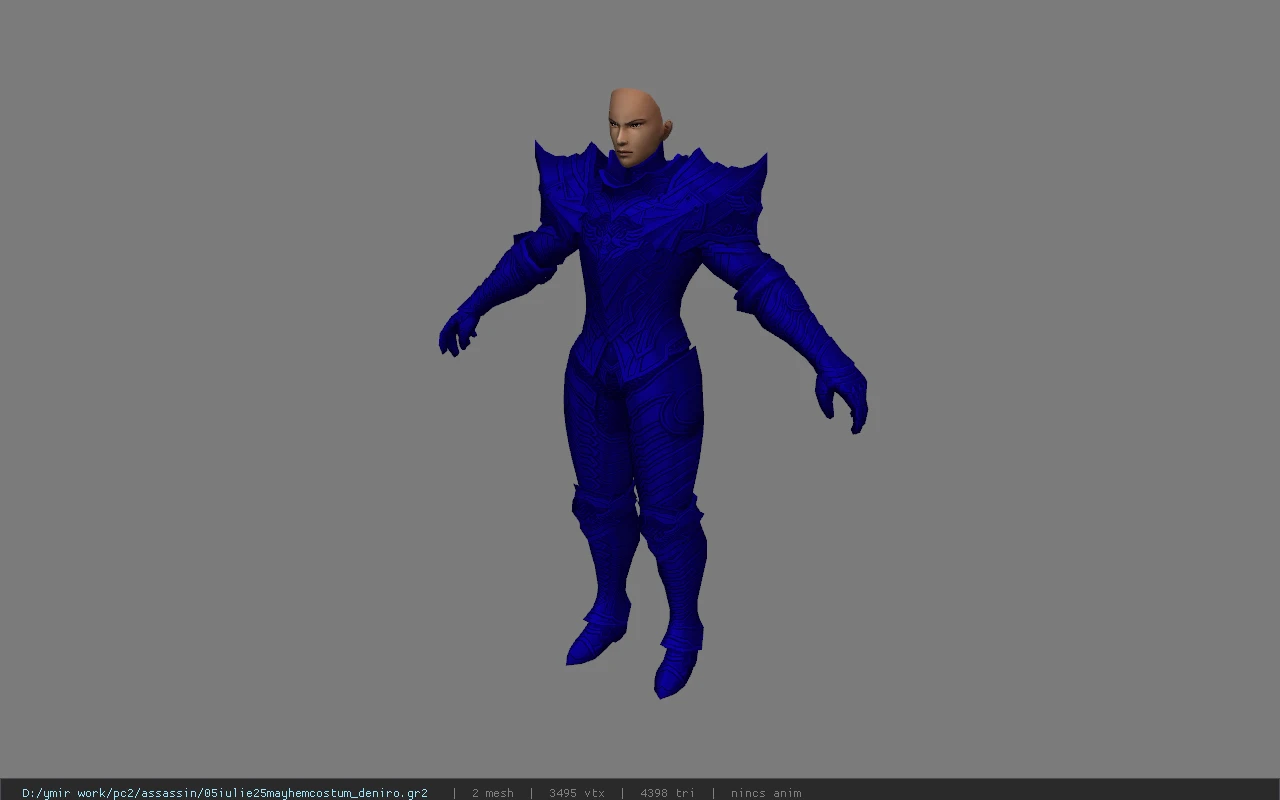Screen dimensions: 1280x800
Task: Click the file path 05iulie25mayhemcostum_deniro.gr2 in status bar
Action: (x=225, y=793)
